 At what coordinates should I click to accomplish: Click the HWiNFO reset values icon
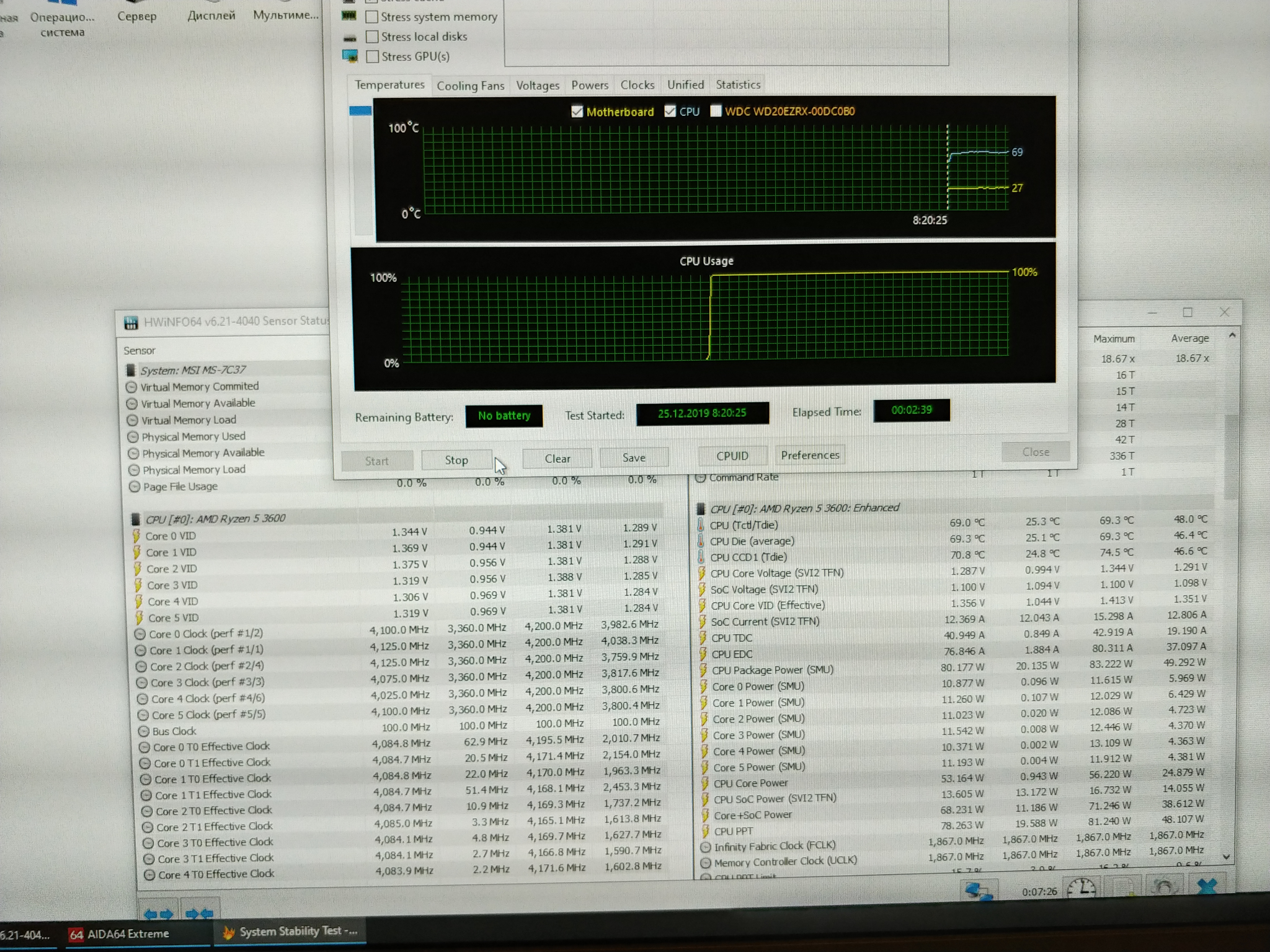(x=1164, y=887)
